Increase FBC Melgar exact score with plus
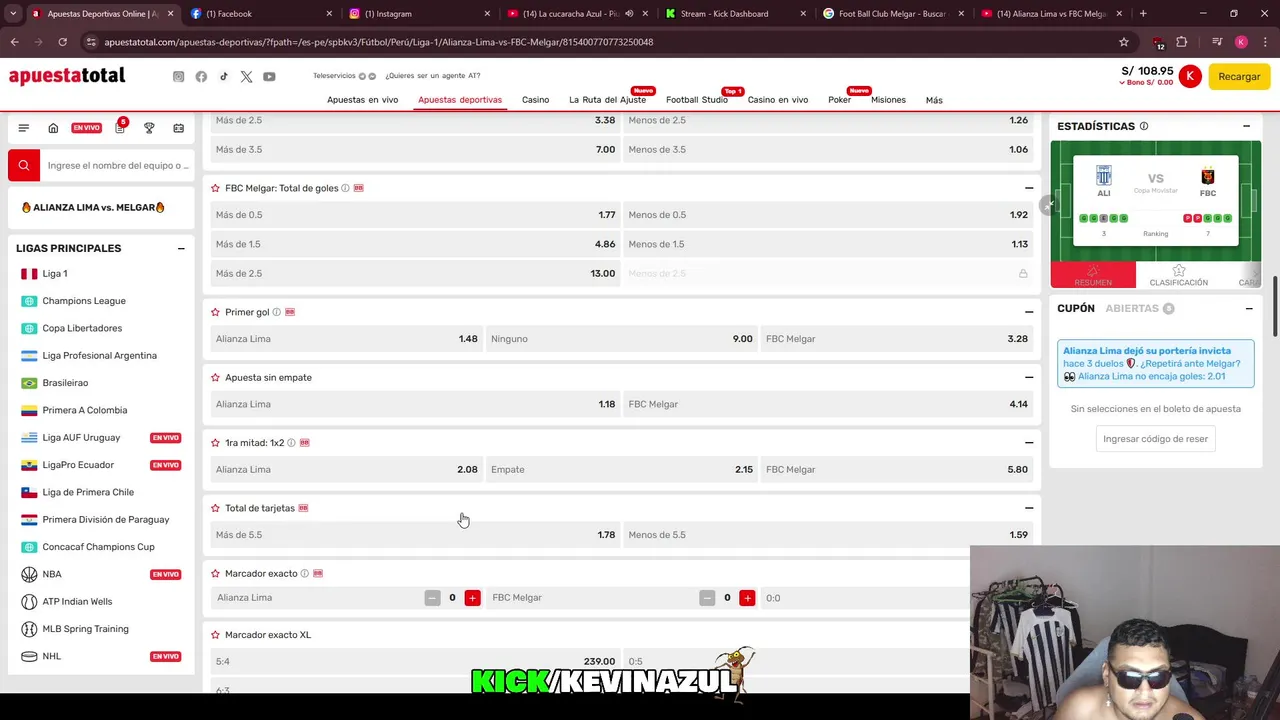Viewport: 1280px width, 720px height. click(747, 598)
